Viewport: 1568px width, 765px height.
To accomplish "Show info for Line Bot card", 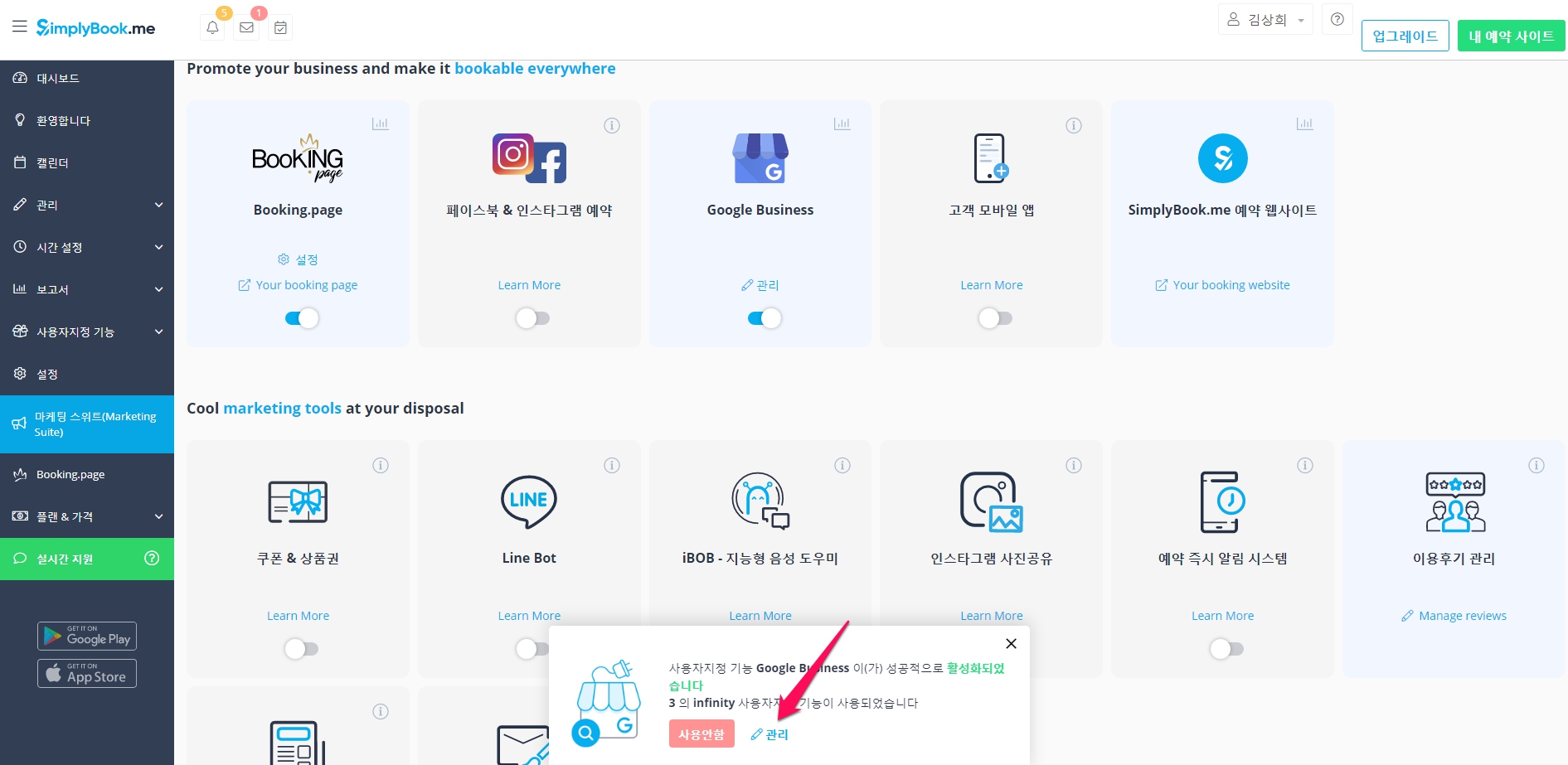I will coord(612,466).
